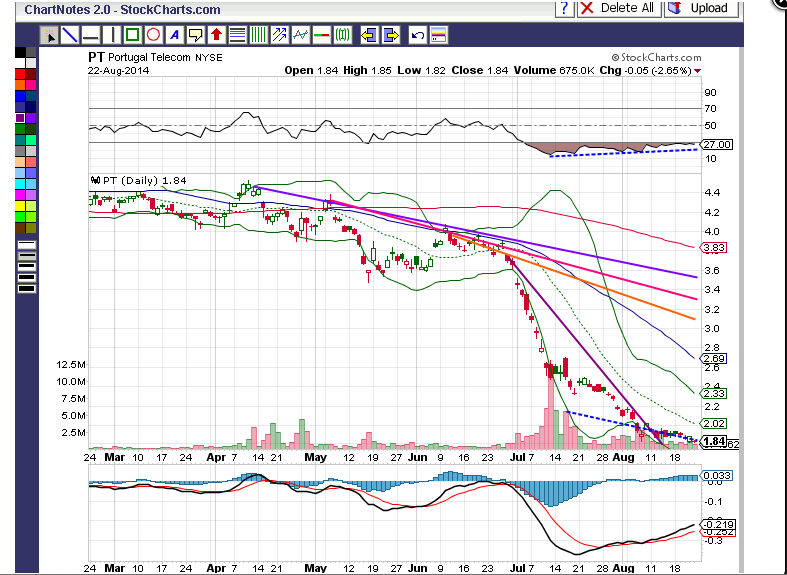Pick the olive color swatch
The image size is (787, 575).
31,227
